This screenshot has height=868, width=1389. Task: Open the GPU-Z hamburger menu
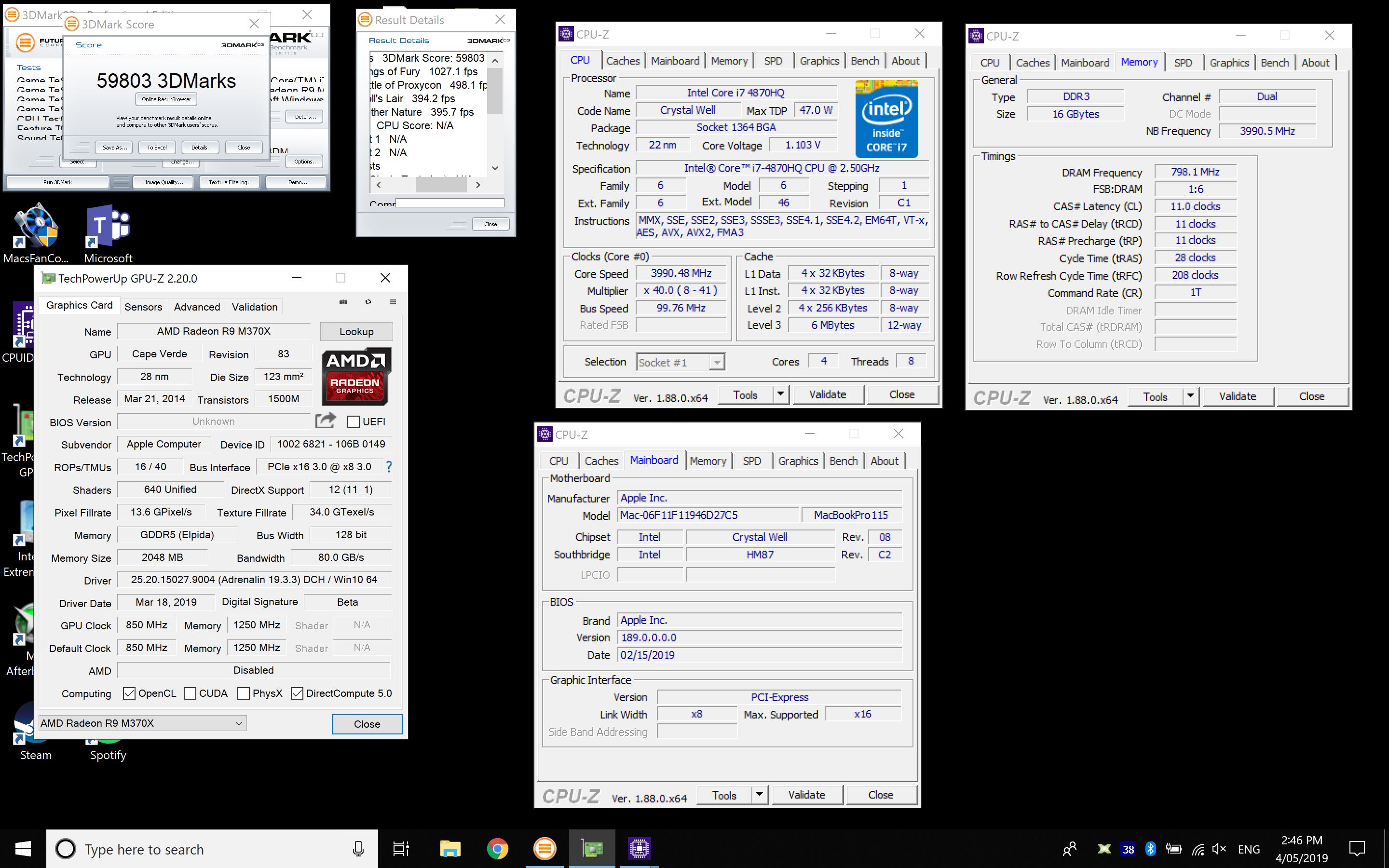[x=393, y=302]
